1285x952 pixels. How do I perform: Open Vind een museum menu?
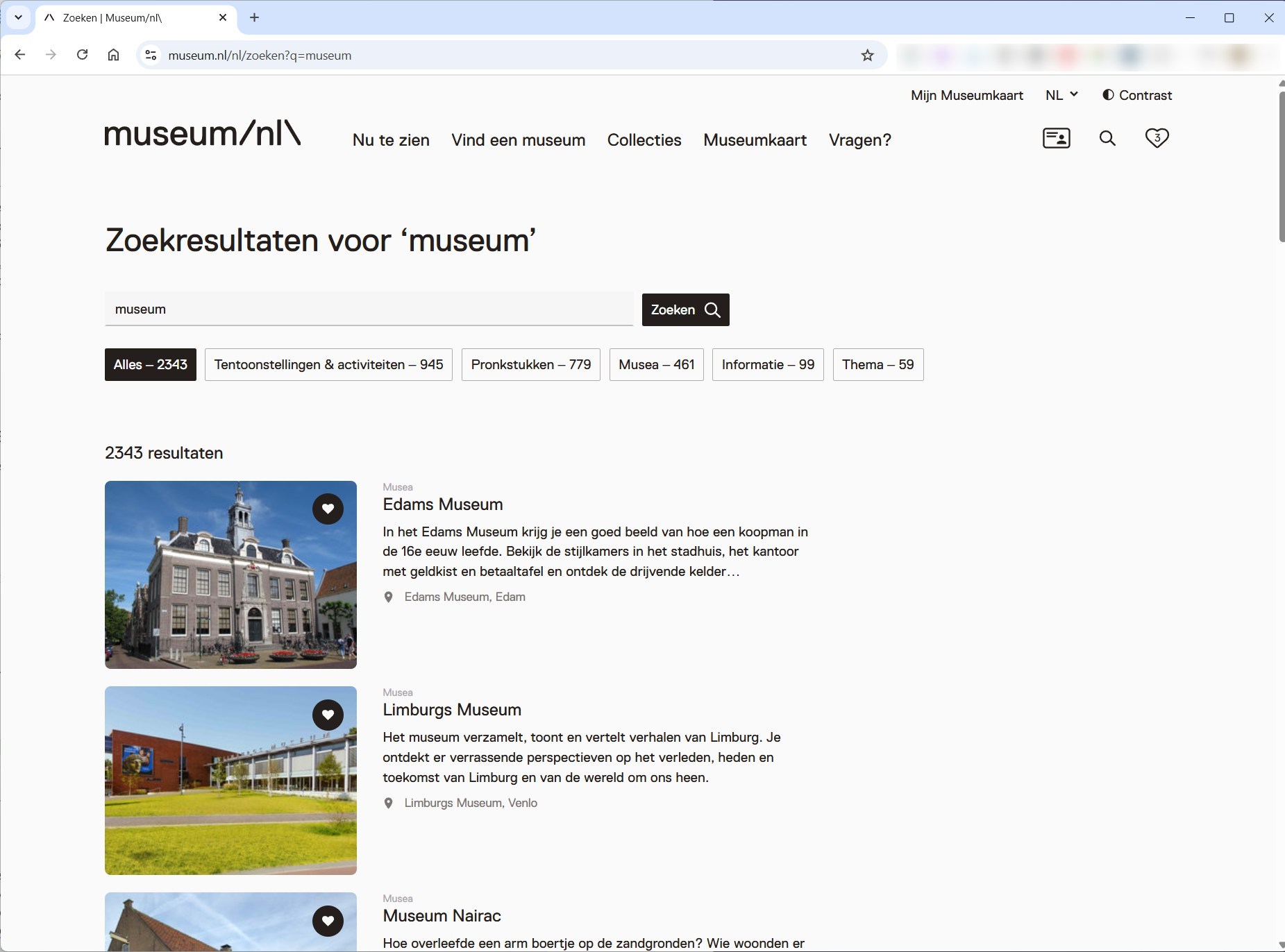(x=518, y=140)
